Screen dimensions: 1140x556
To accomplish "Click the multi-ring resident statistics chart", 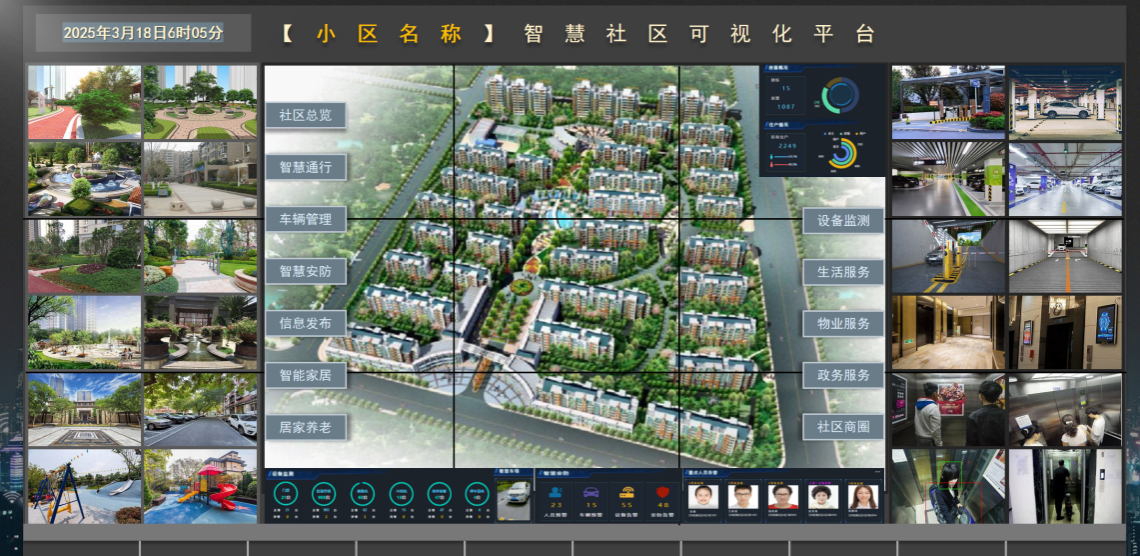I will pos(843,153).
